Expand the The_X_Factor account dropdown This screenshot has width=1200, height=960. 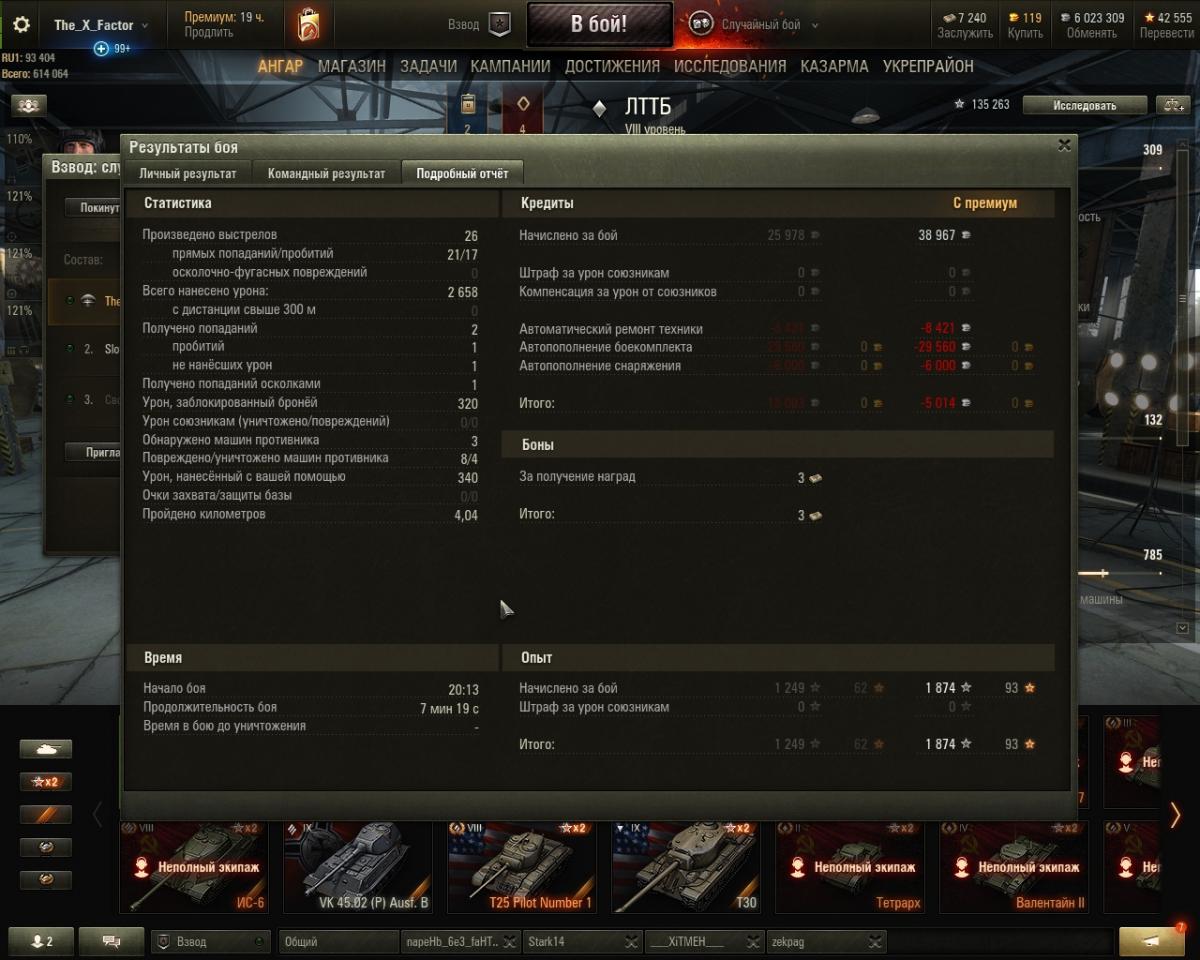[x=100, y=25]
